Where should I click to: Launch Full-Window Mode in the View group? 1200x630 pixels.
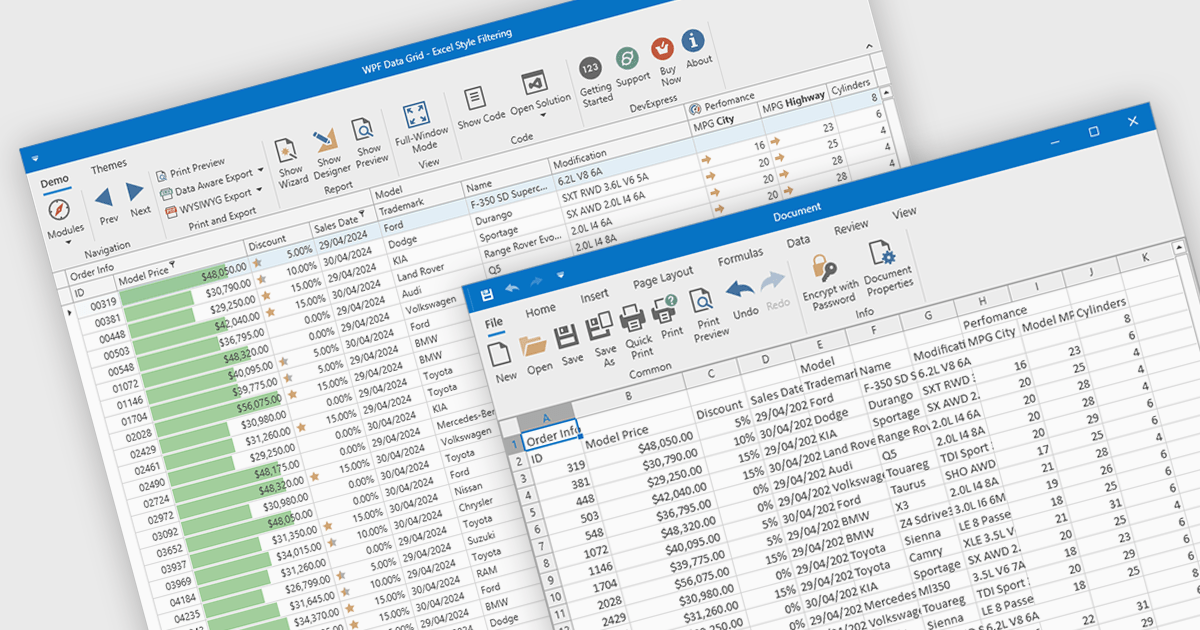416,116
